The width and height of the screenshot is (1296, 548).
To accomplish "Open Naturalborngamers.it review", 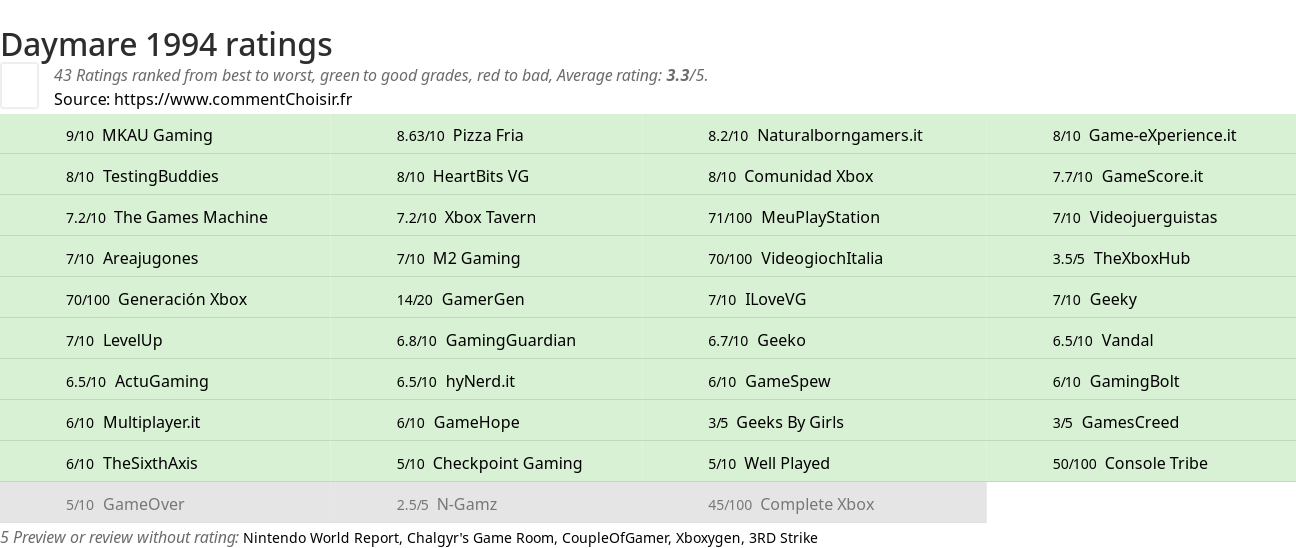I will point(839,135).
